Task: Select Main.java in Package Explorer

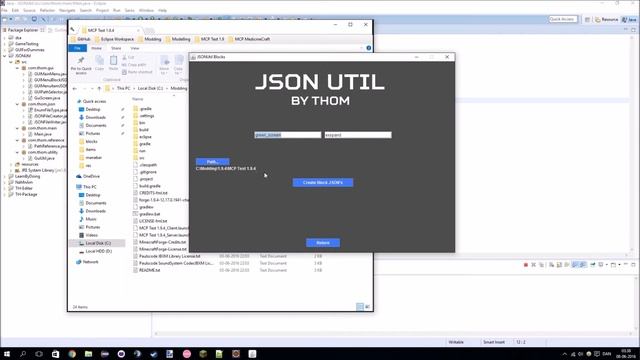Action: [x=40, y=134]
